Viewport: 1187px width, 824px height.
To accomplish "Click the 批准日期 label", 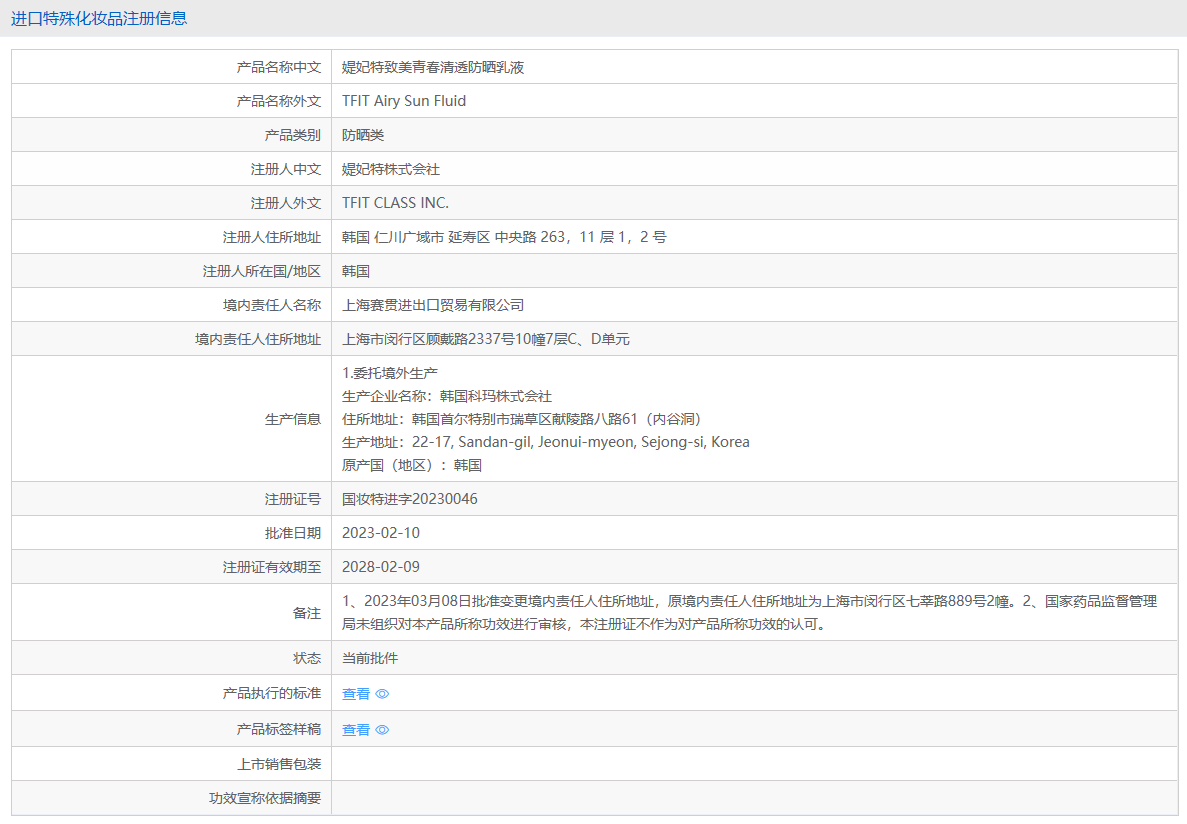I will (x=293, y=533).
